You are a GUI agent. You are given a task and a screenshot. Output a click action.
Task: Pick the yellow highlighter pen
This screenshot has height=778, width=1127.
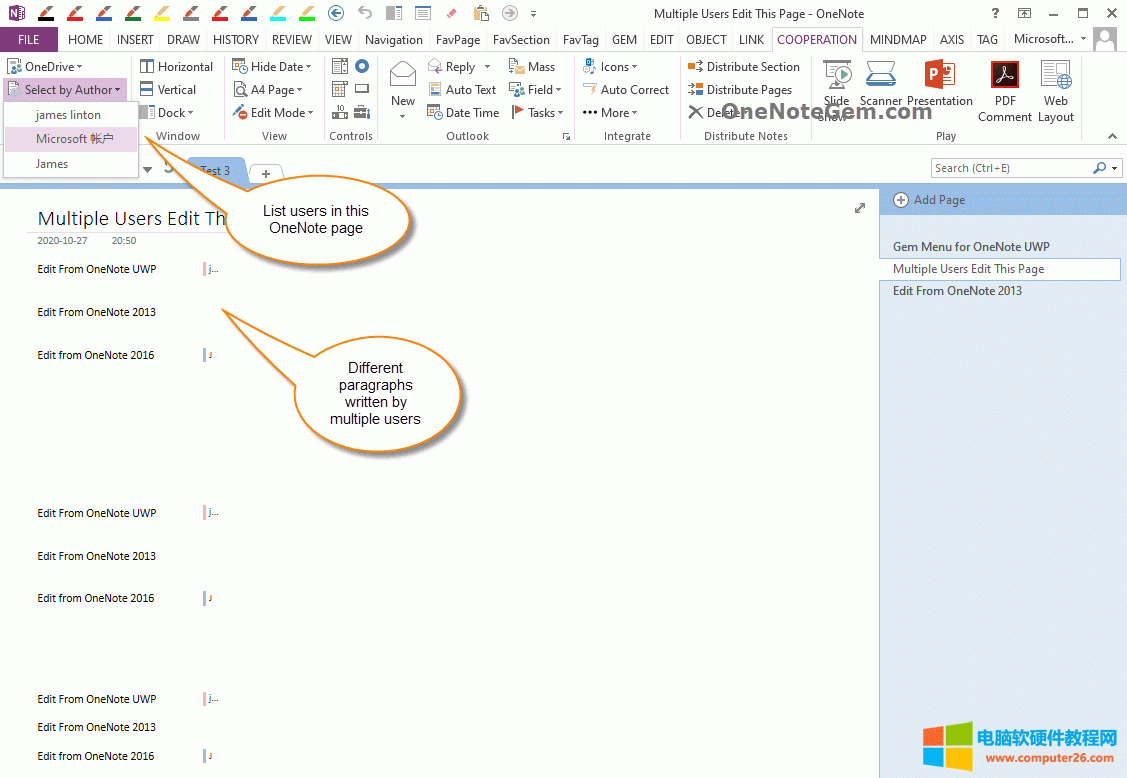(x=161, y=13)
